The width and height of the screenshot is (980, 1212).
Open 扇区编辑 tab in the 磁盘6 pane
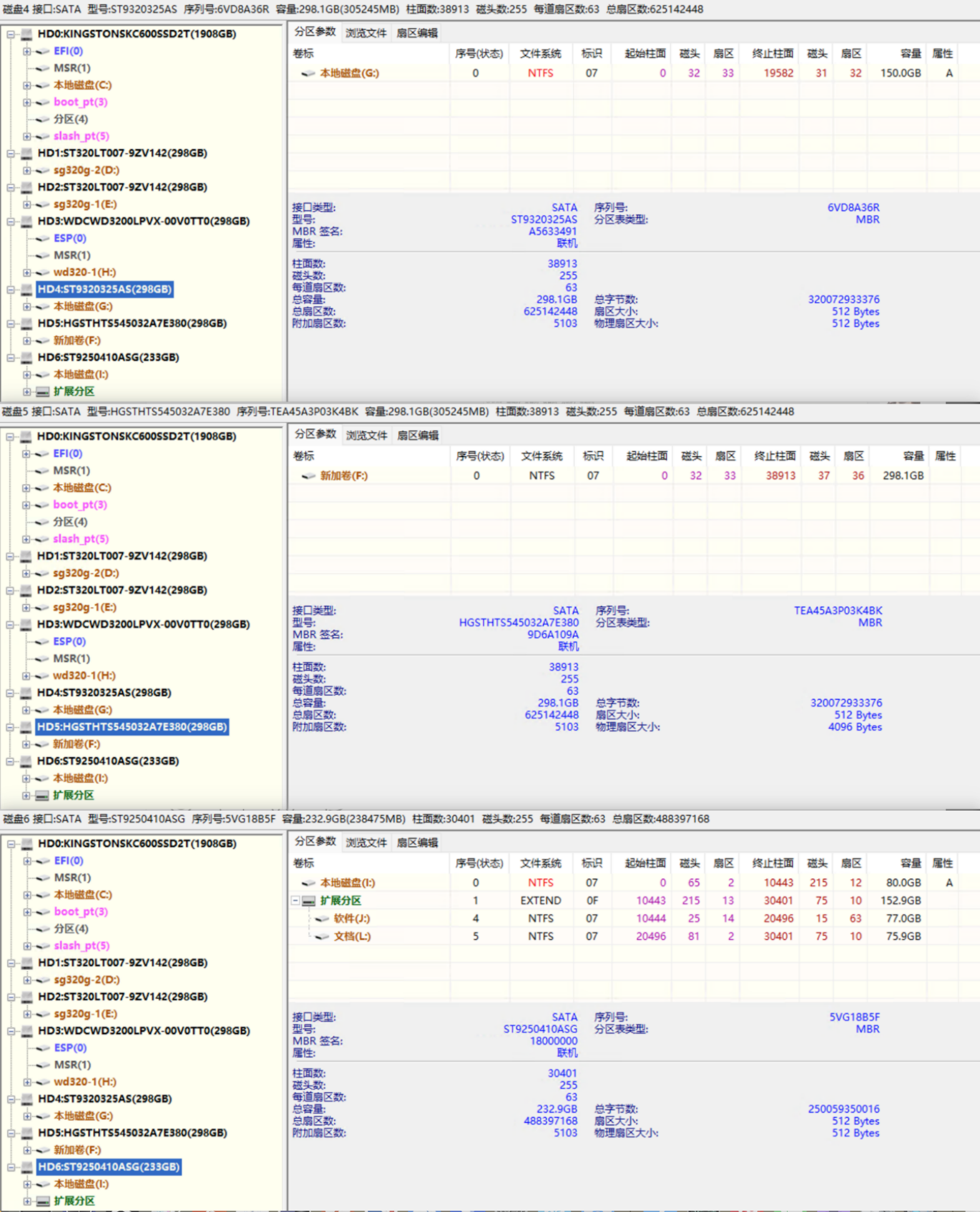418,843
